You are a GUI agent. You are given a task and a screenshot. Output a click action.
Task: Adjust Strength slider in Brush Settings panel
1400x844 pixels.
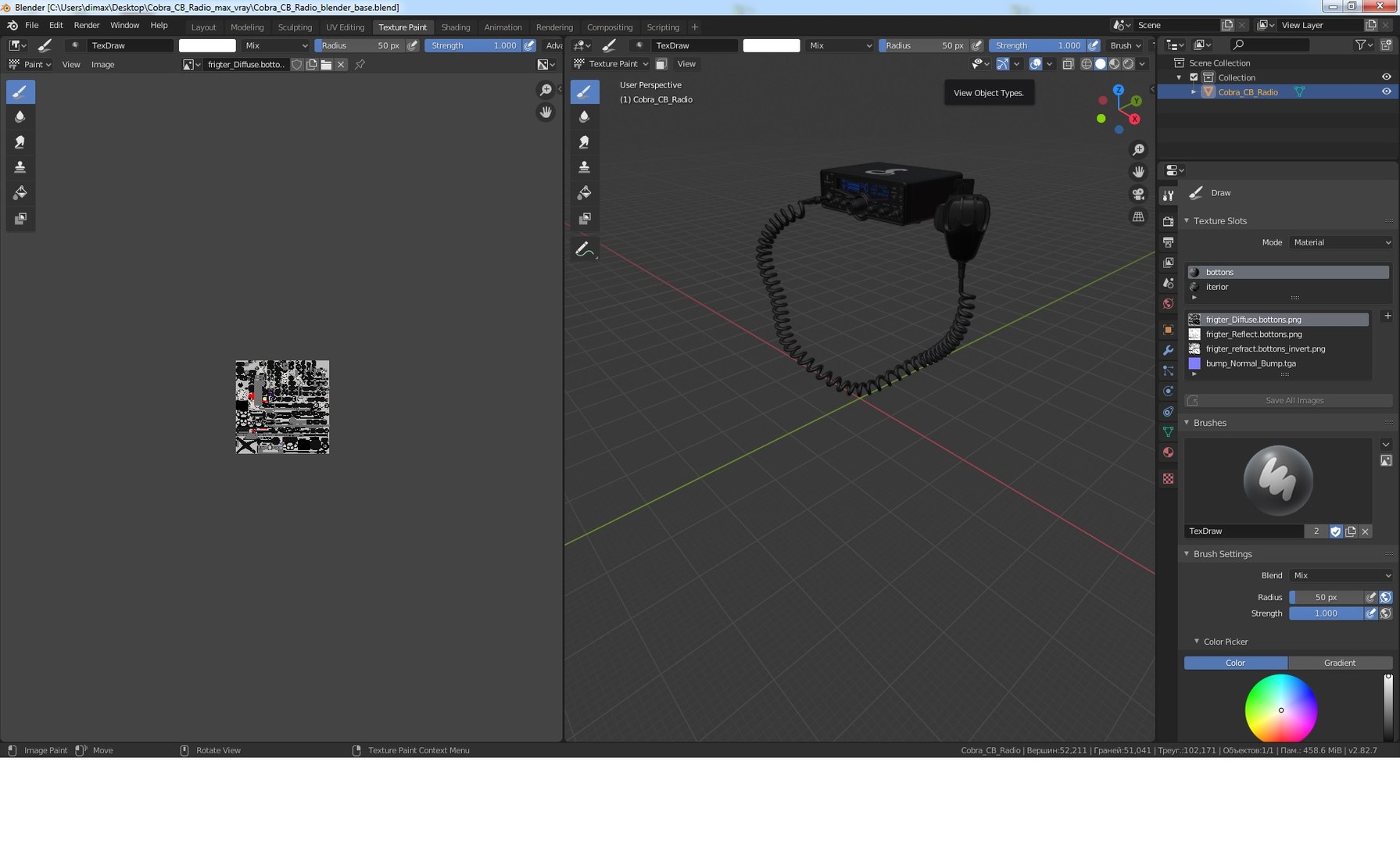(x=1326, y=613)
